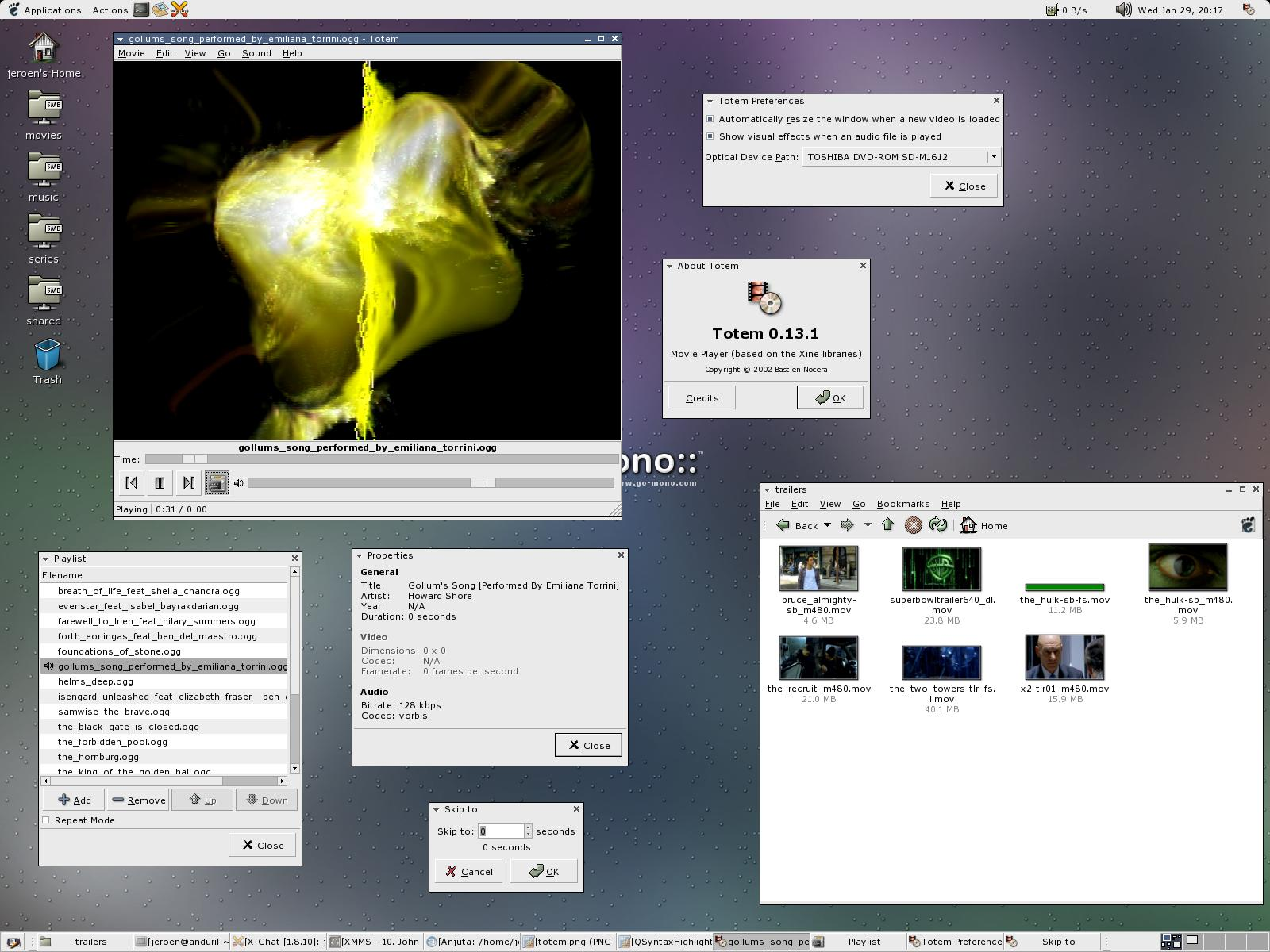Click the Reload icon in trailers toolbar
Screen dimensions: 1270x952
point(937,525)
